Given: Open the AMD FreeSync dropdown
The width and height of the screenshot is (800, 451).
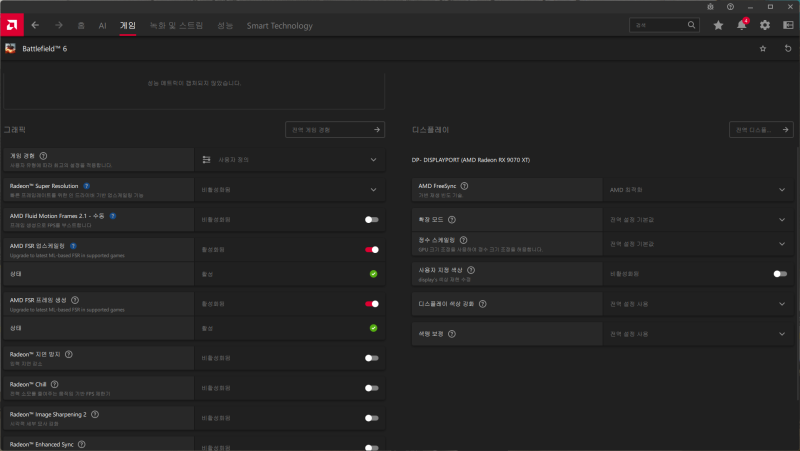Looking at the screenshot, I should coord(781,189).
